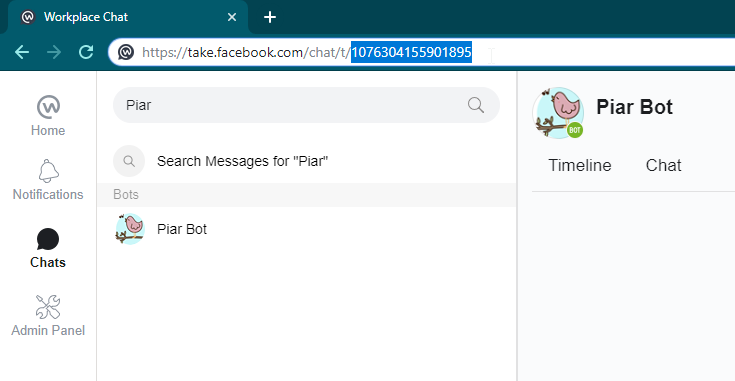Open a new browser tab
The height and width of the screenshot is (381, 735).
click(x=270, y=17)
